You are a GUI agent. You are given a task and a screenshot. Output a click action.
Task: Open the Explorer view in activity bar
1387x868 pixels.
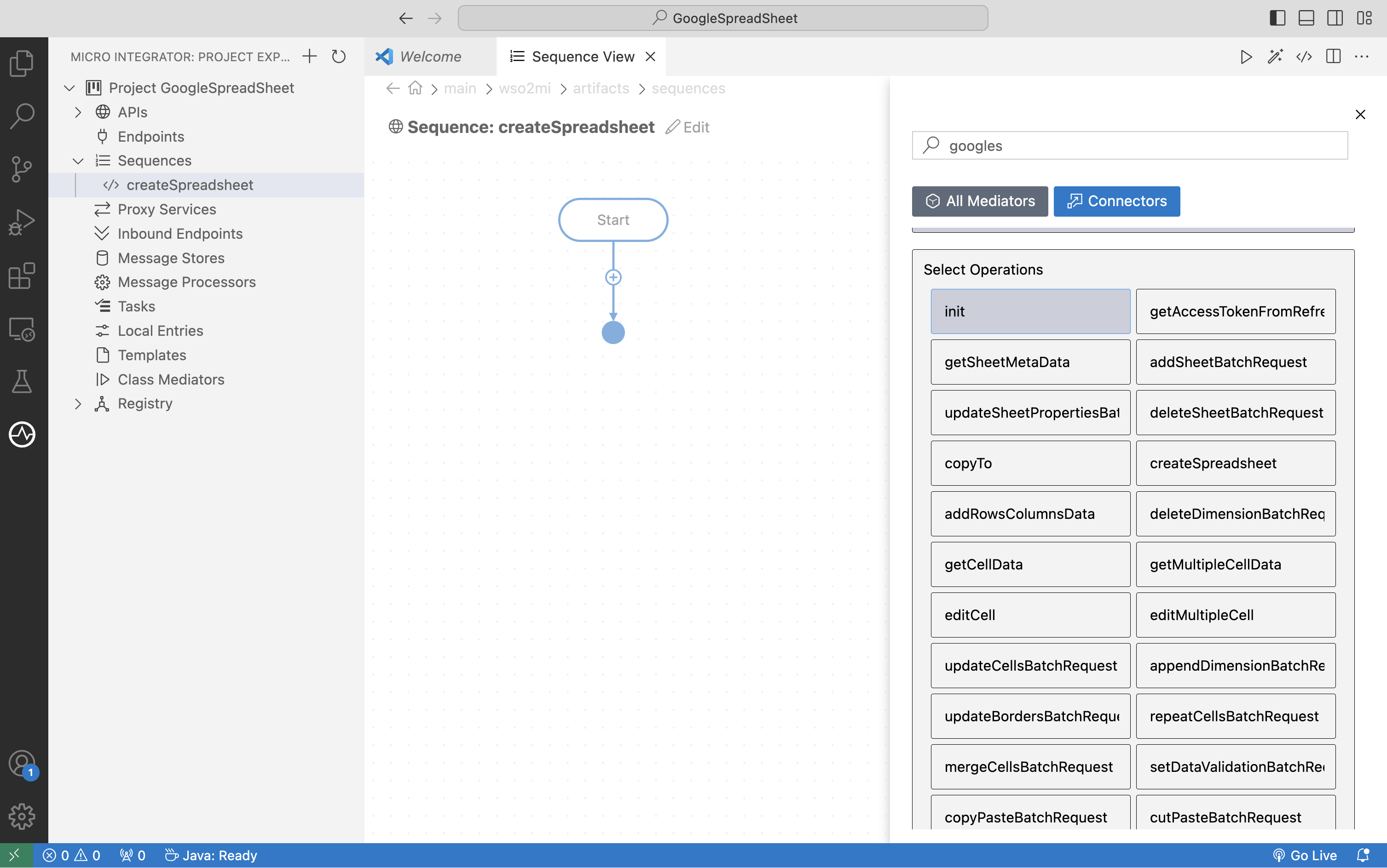[x=22, y=63]
